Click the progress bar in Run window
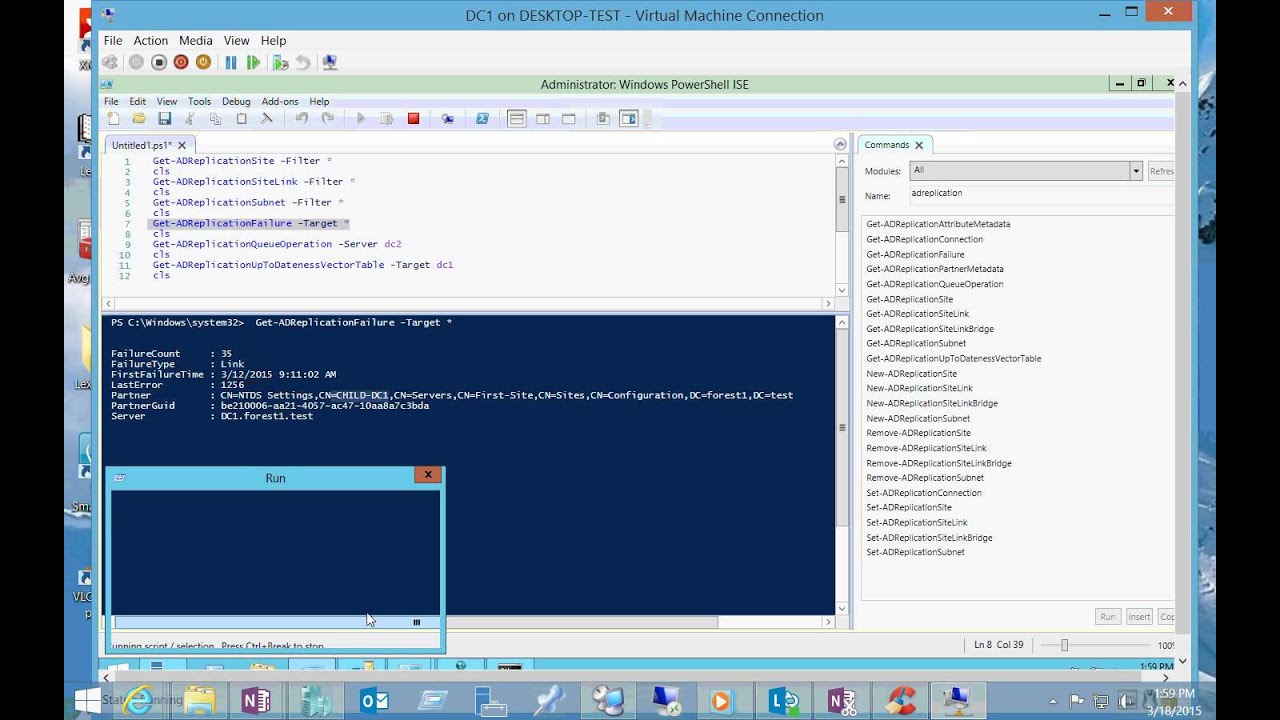1280x720 pixels. coord(275,622)
